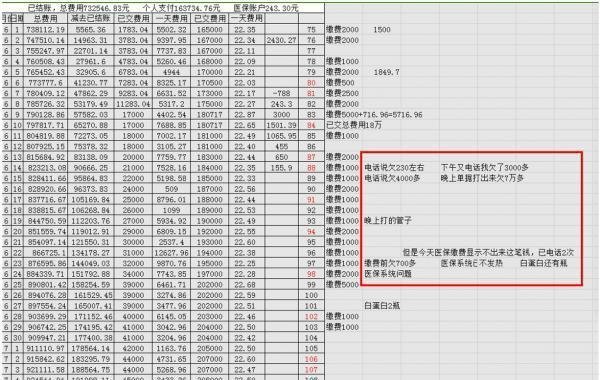The width and height of the screenshot is (600, 380).
Task: Click the note 晚上单据打出来欠7万多
Action: pyautogui.click(x=482, y=178)
